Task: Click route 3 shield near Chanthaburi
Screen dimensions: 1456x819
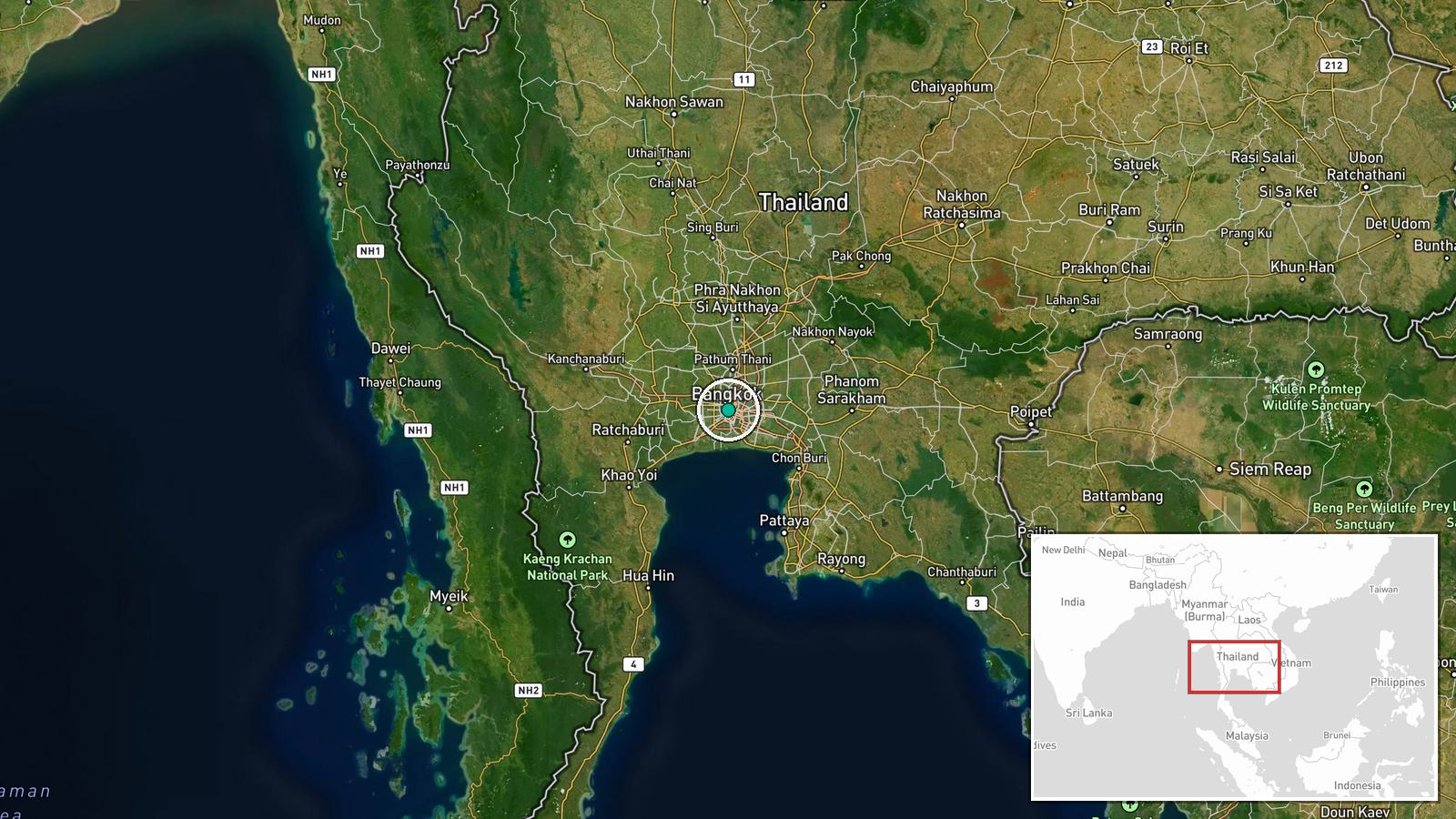Action: click(976, 602)
